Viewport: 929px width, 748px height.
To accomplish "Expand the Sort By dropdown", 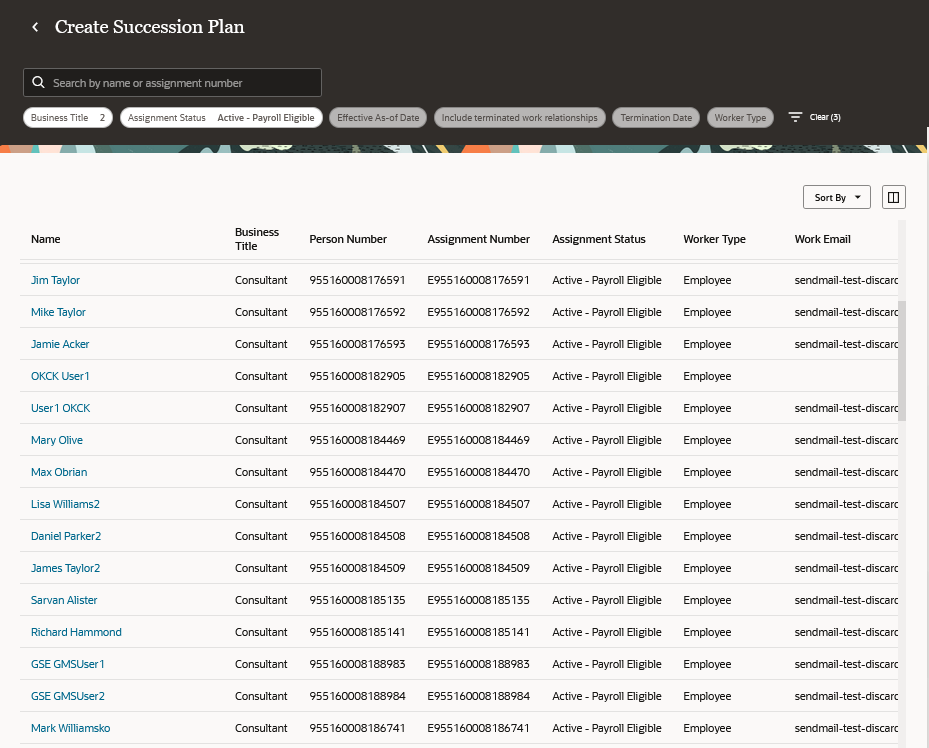I will 837,197.
